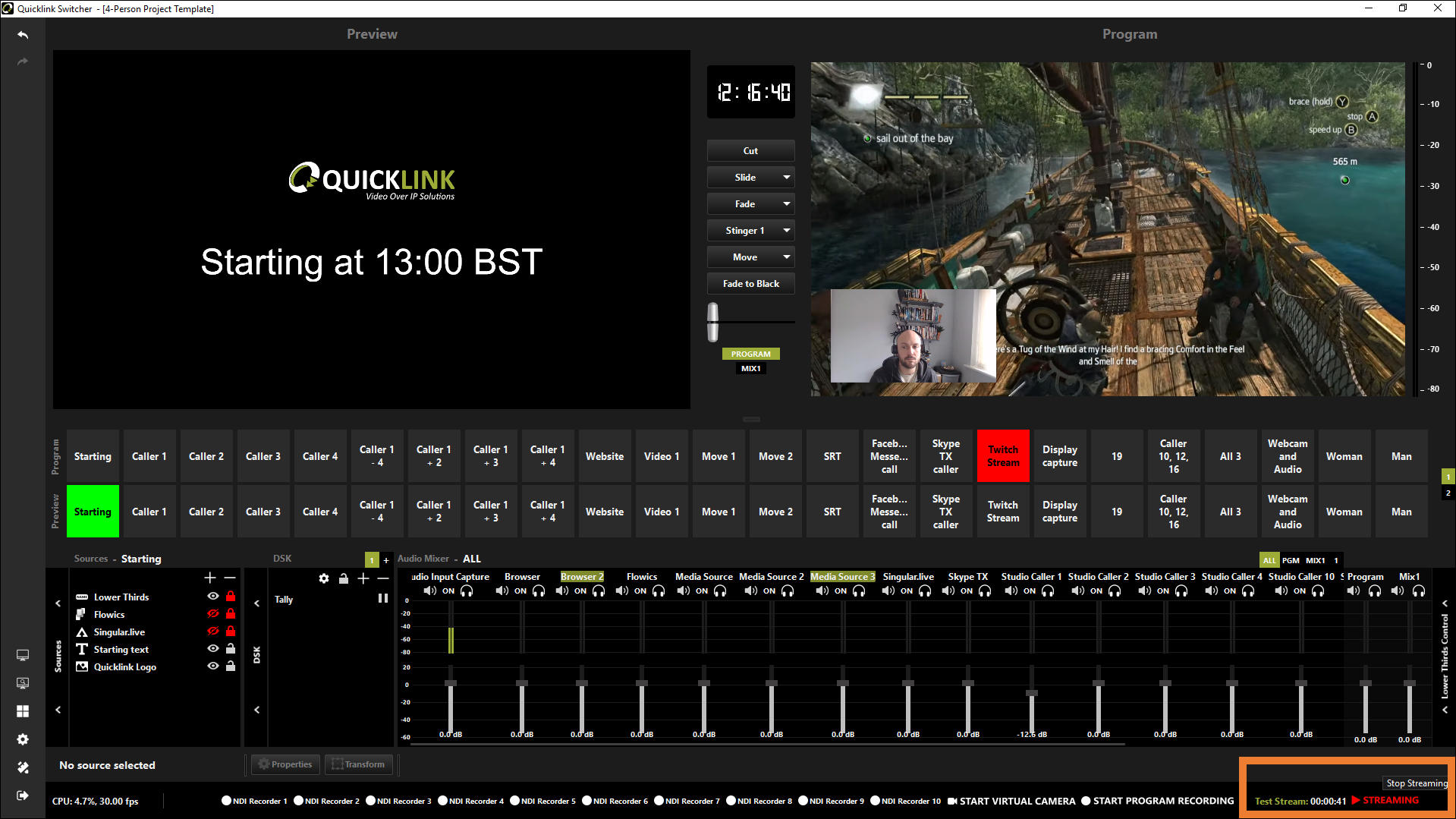Pause the Tally DSK item
The width and height of the screenshot is (1456, 819).
point(383,599)
